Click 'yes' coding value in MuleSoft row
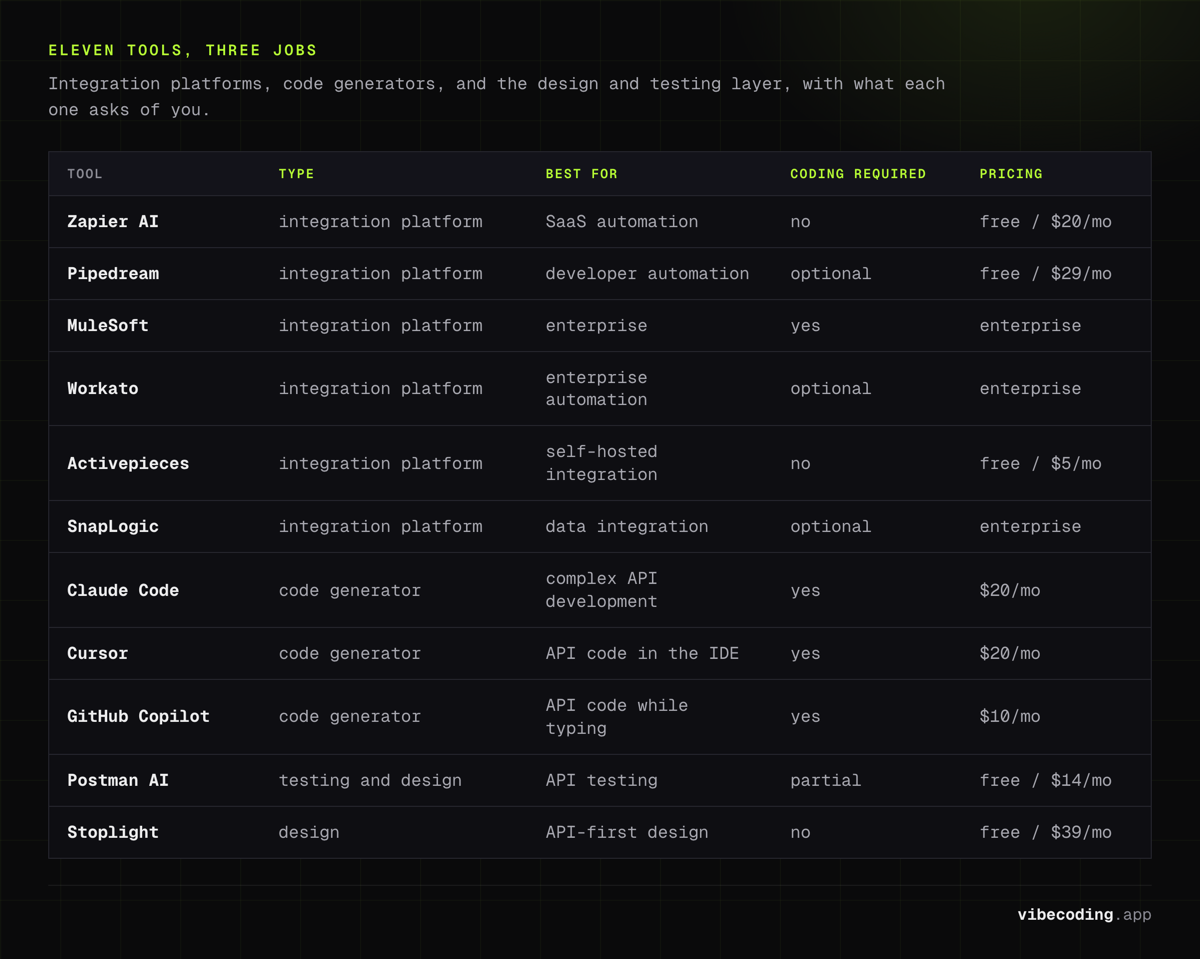 [x=805, y=326]
